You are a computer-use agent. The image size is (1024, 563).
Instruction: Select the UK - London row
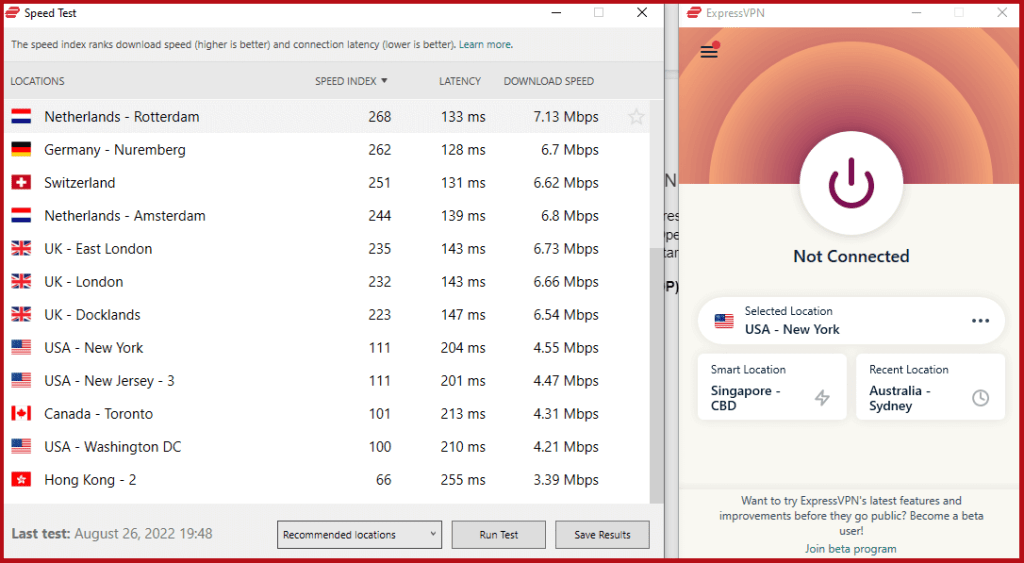pos(327,282)
